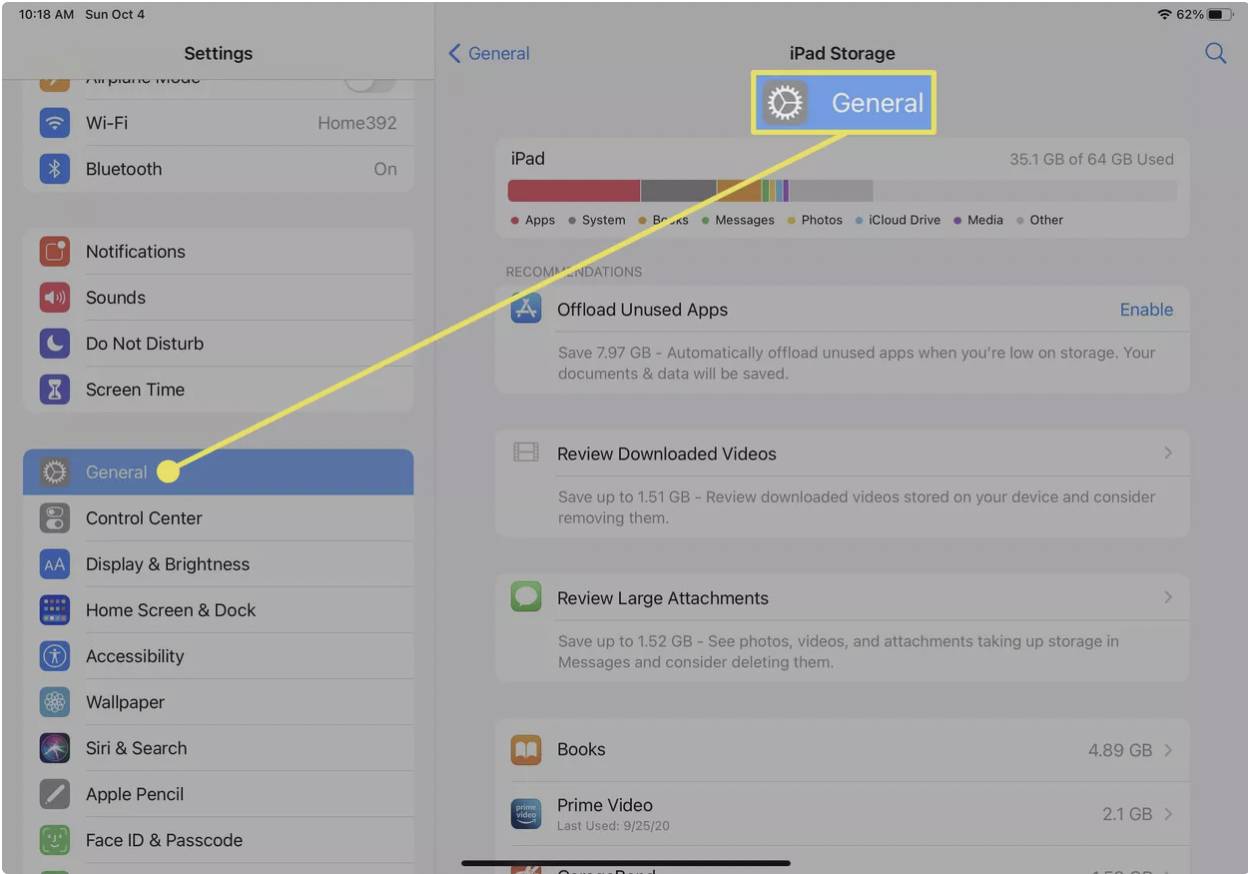
Task: Click the Prime Video app icon
Action: click(x=525, y=813)
